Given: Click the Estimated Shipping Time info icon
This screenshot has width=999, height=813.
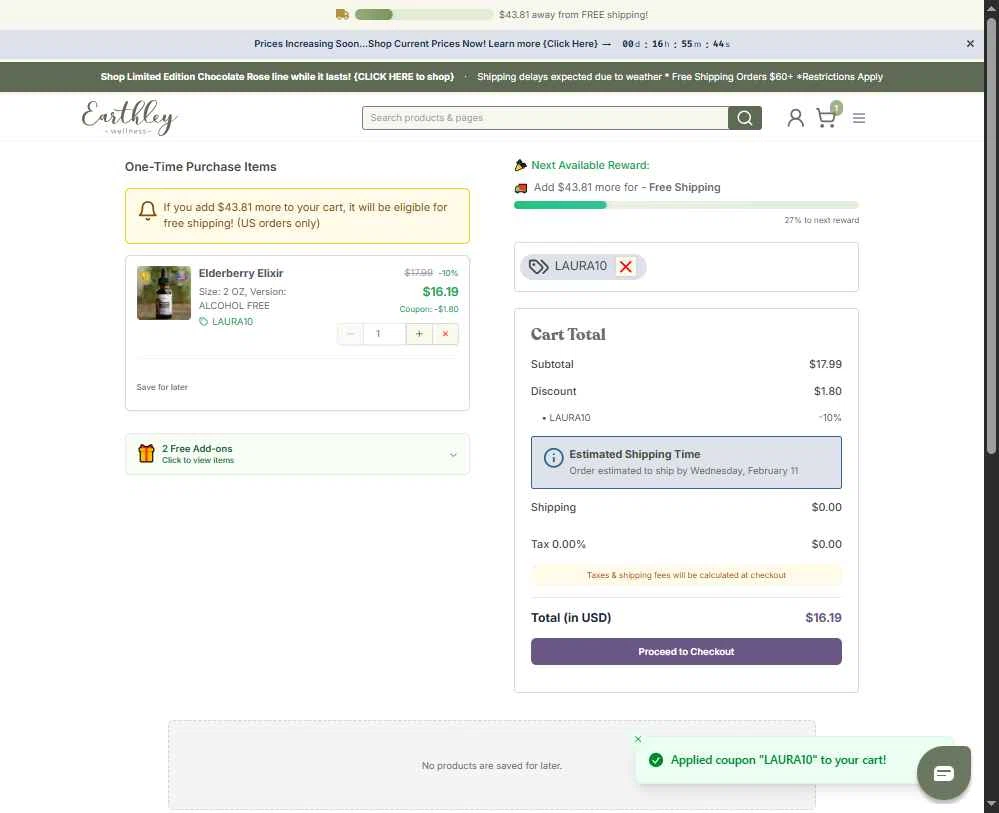Looking at the screenshot, I should [x=553, y=457].
